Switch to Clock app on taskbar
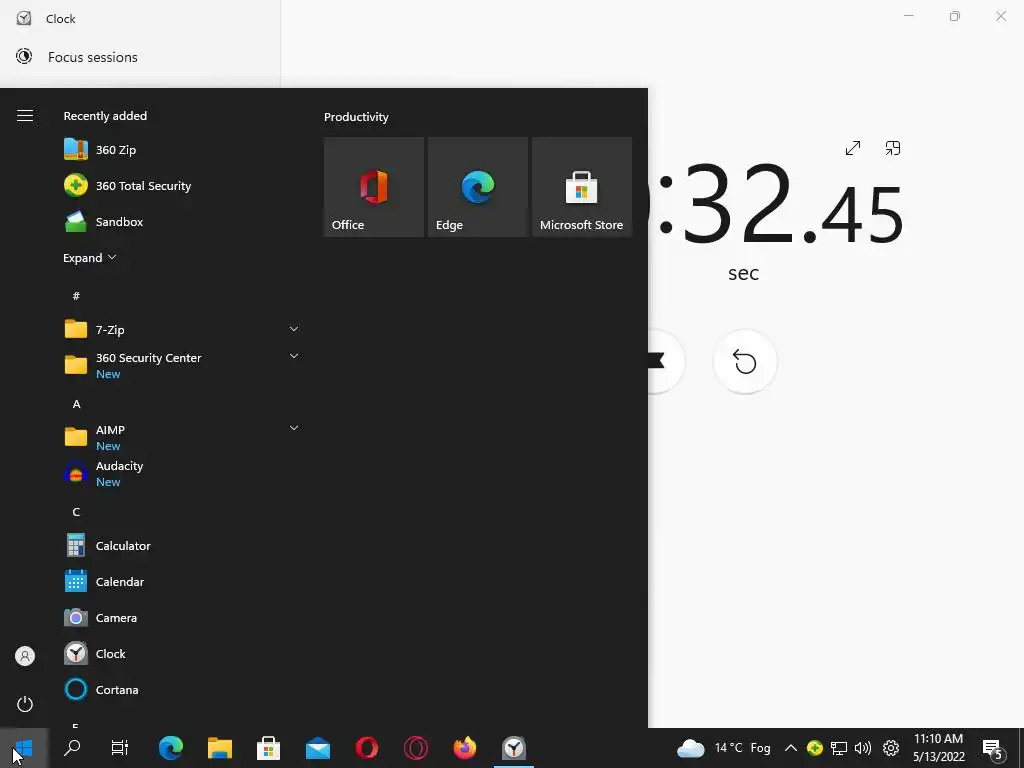This screenshot has height=768, width=1024. tap(514, 748)
